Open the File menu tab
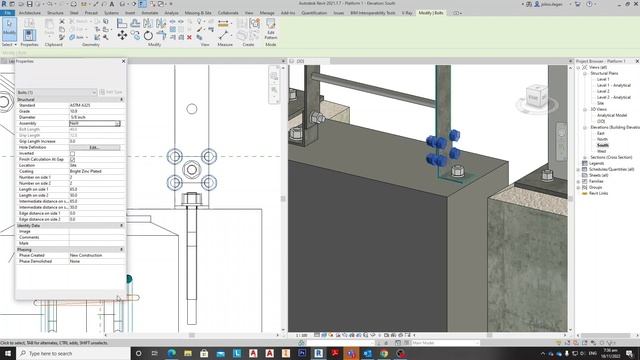 (7, 13)
